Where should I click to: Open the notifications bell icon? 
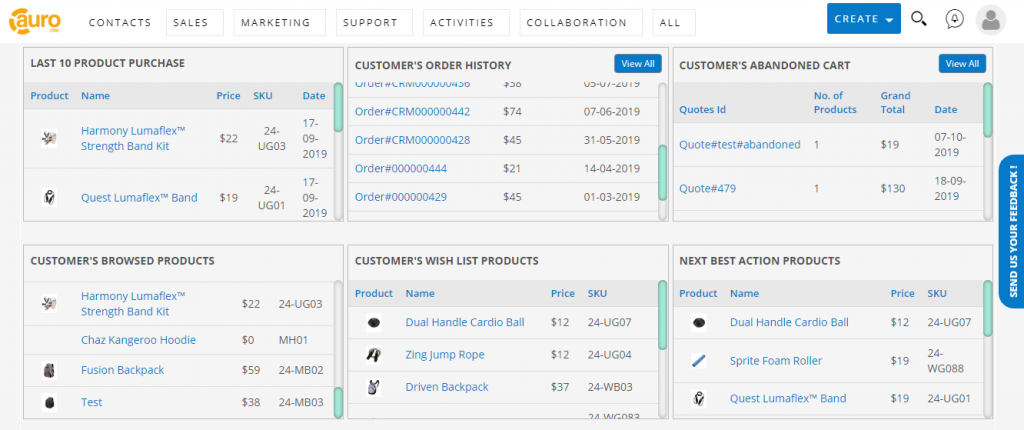[x=954, y=19]
